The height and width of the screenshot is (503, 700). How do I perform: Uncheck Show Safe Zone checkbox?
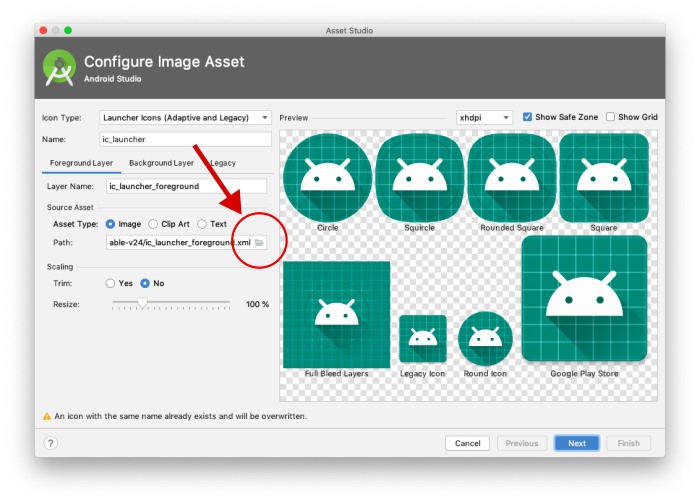[x=527, y=117]
